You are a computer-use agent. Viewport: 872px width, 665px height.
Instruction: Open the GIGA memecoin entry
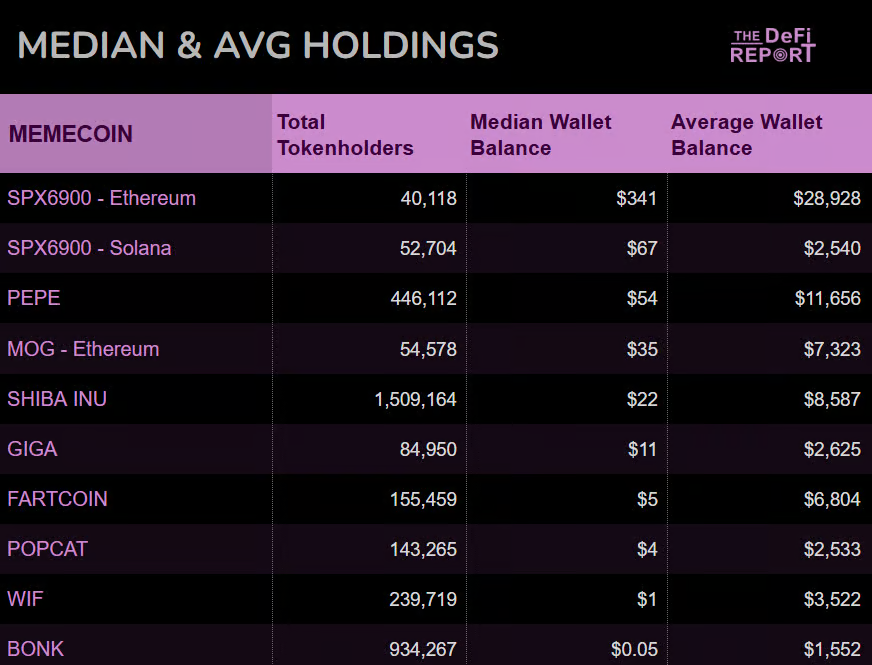click(x=32, y=449)
